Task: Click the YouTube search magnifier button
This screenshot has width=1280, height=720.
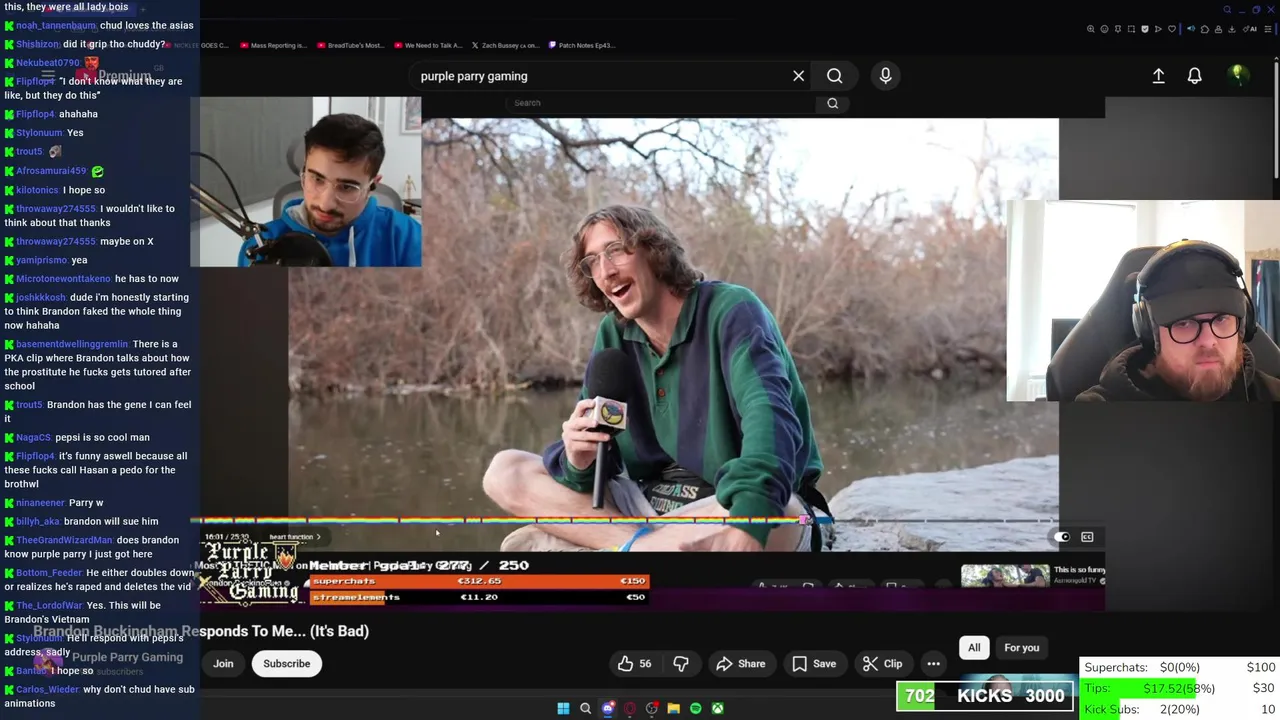Action: [834, 76]
